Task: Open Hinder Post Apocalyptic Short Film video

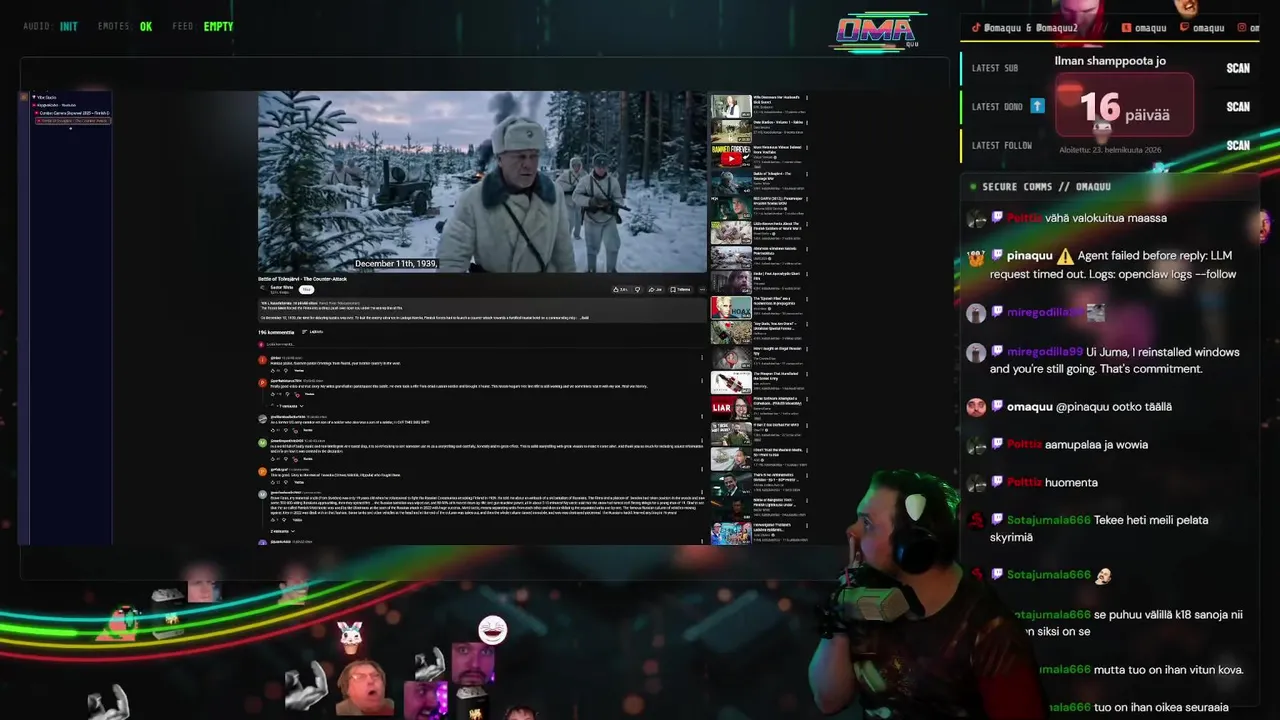Action: coord(758,283)
